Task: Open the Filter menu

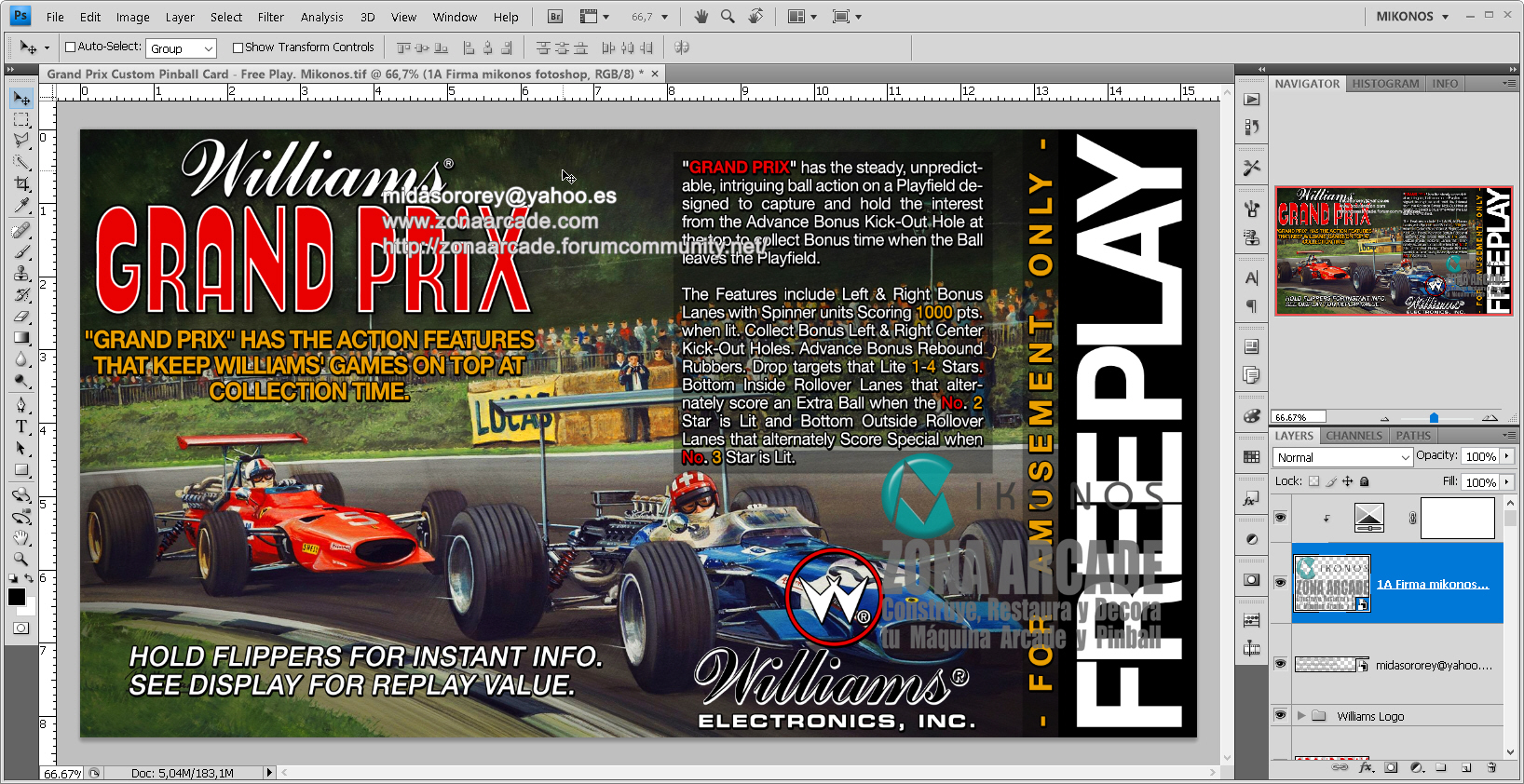Action: (271, 17)
